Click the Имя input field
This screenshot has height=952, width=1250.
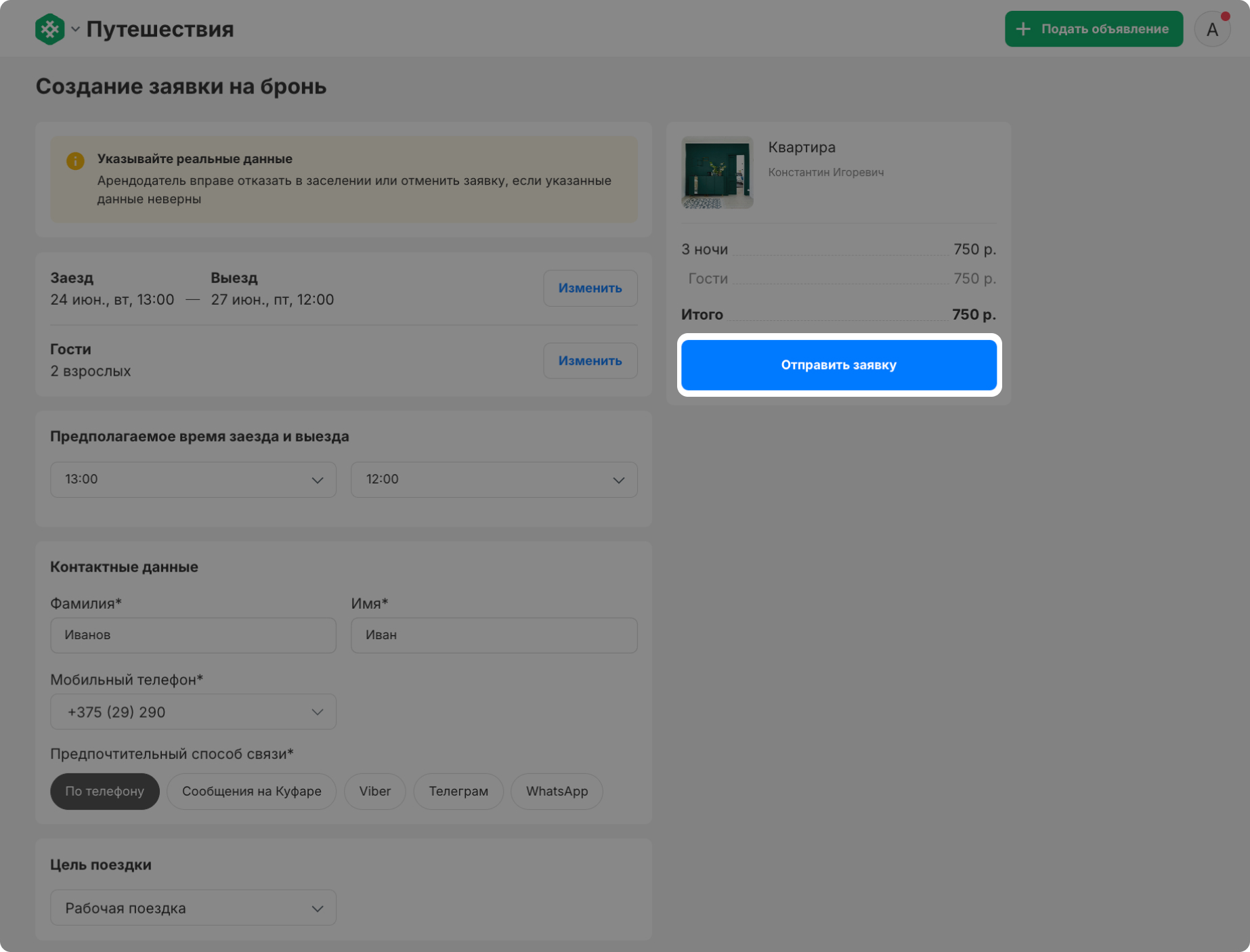coord(494,635)
